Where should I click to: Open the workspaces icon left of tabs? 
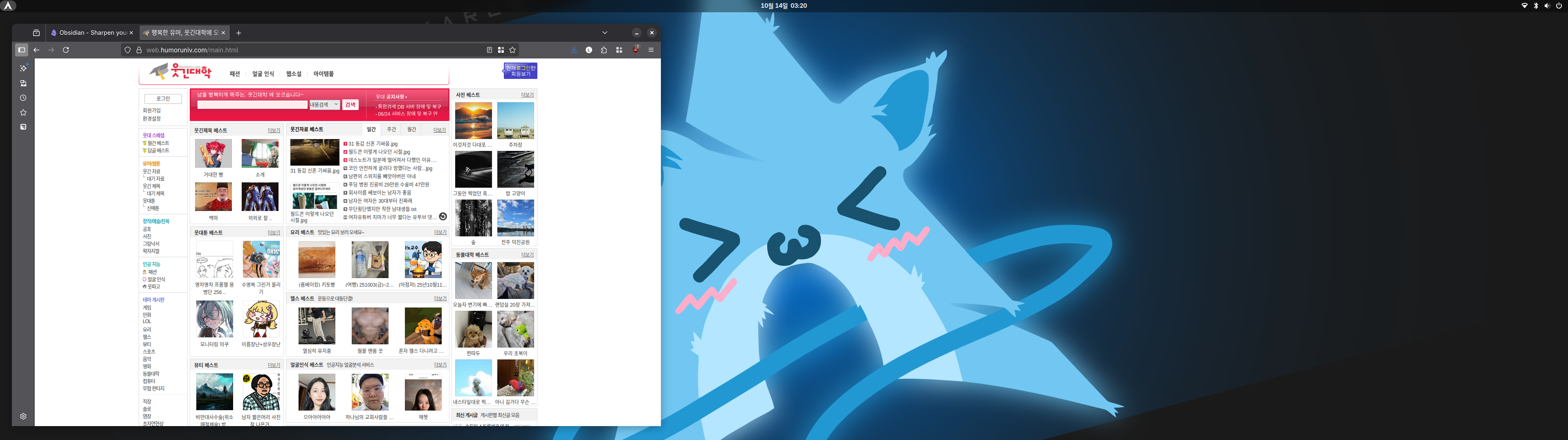coord(36,33)
